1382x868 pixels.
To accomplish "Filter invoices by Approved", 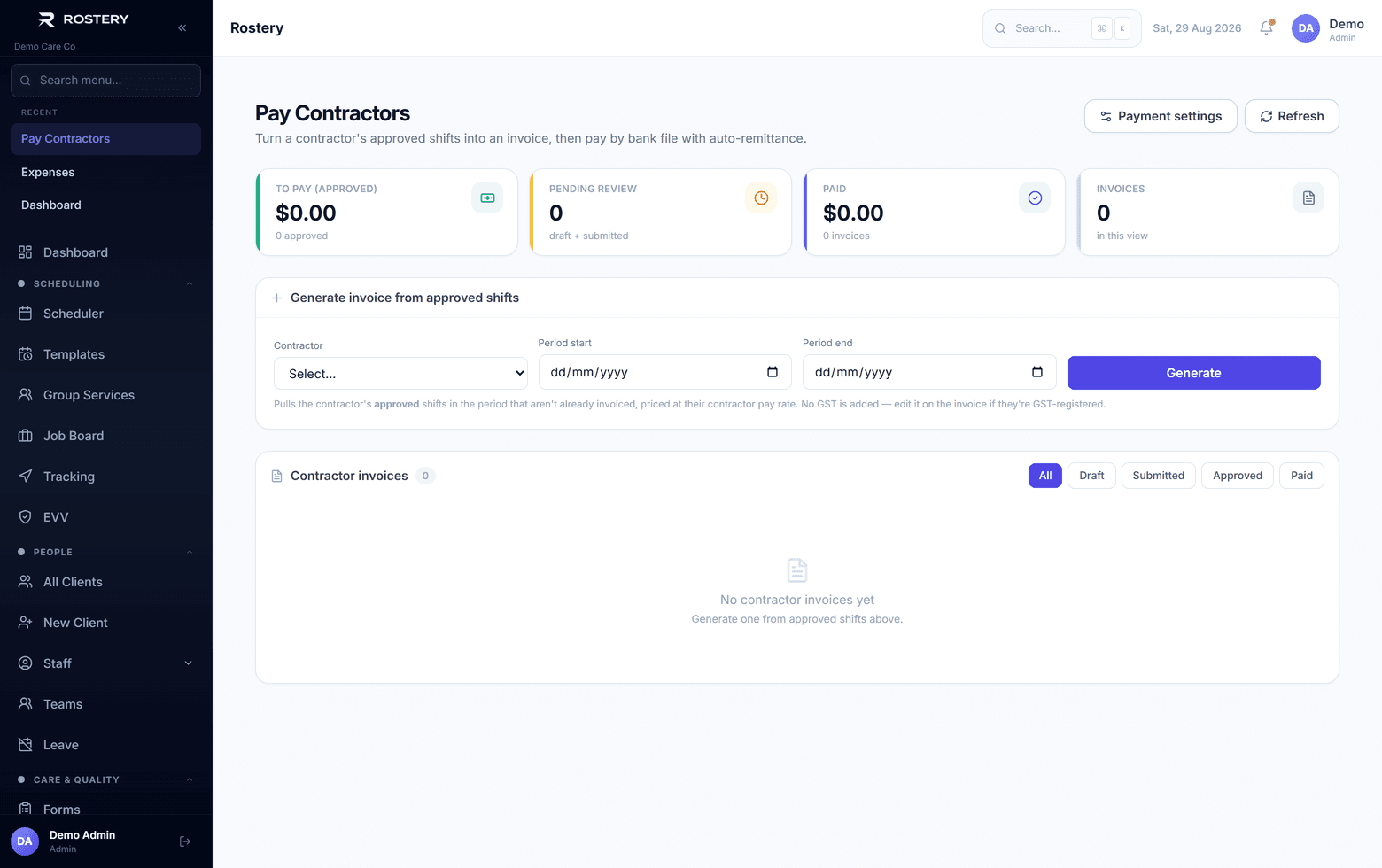I will [1238, 476].
